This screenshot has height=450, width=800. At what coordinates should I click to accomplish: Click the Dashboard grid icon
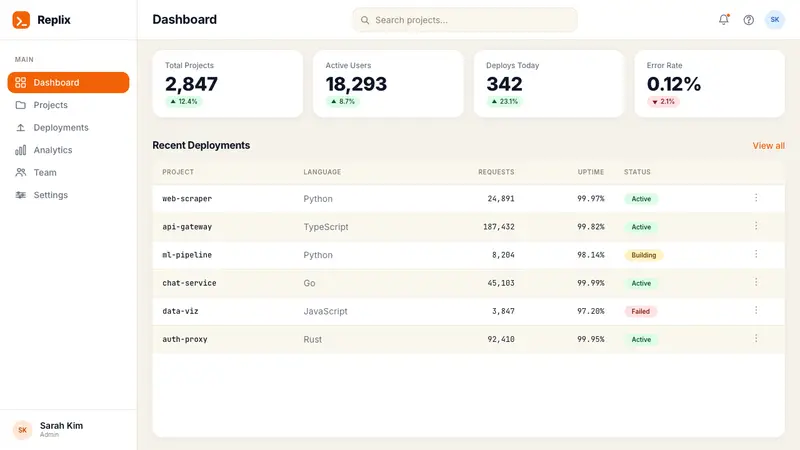[20, 83]
